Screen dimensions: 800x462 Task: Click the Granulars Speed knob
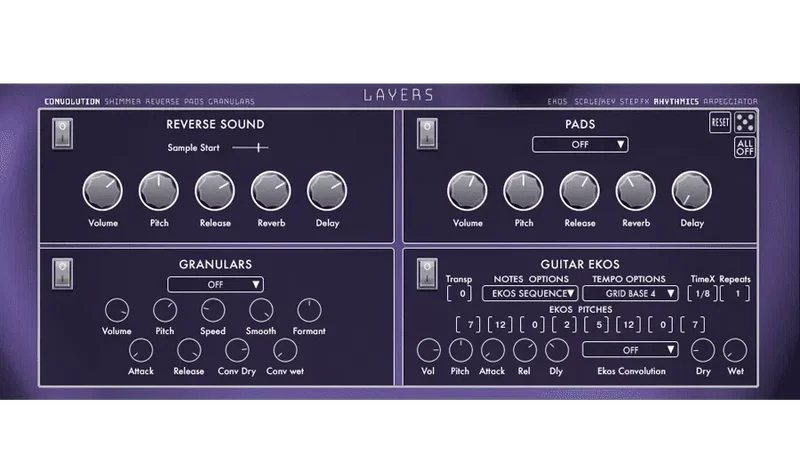pyautogui.click(x=213, y=311)
